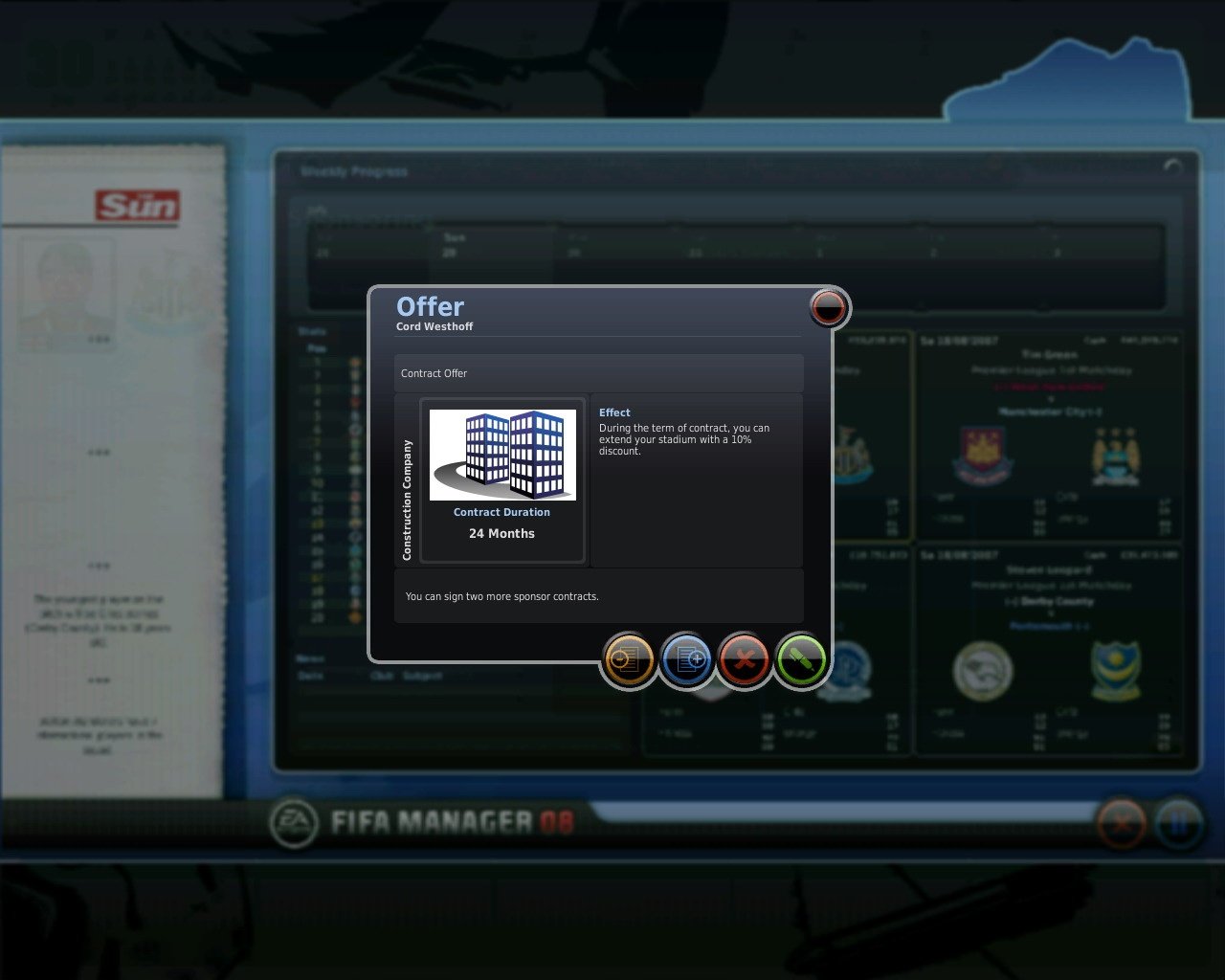
Task: Sign the contract using the green pen icon
Action: coord(801,659)
